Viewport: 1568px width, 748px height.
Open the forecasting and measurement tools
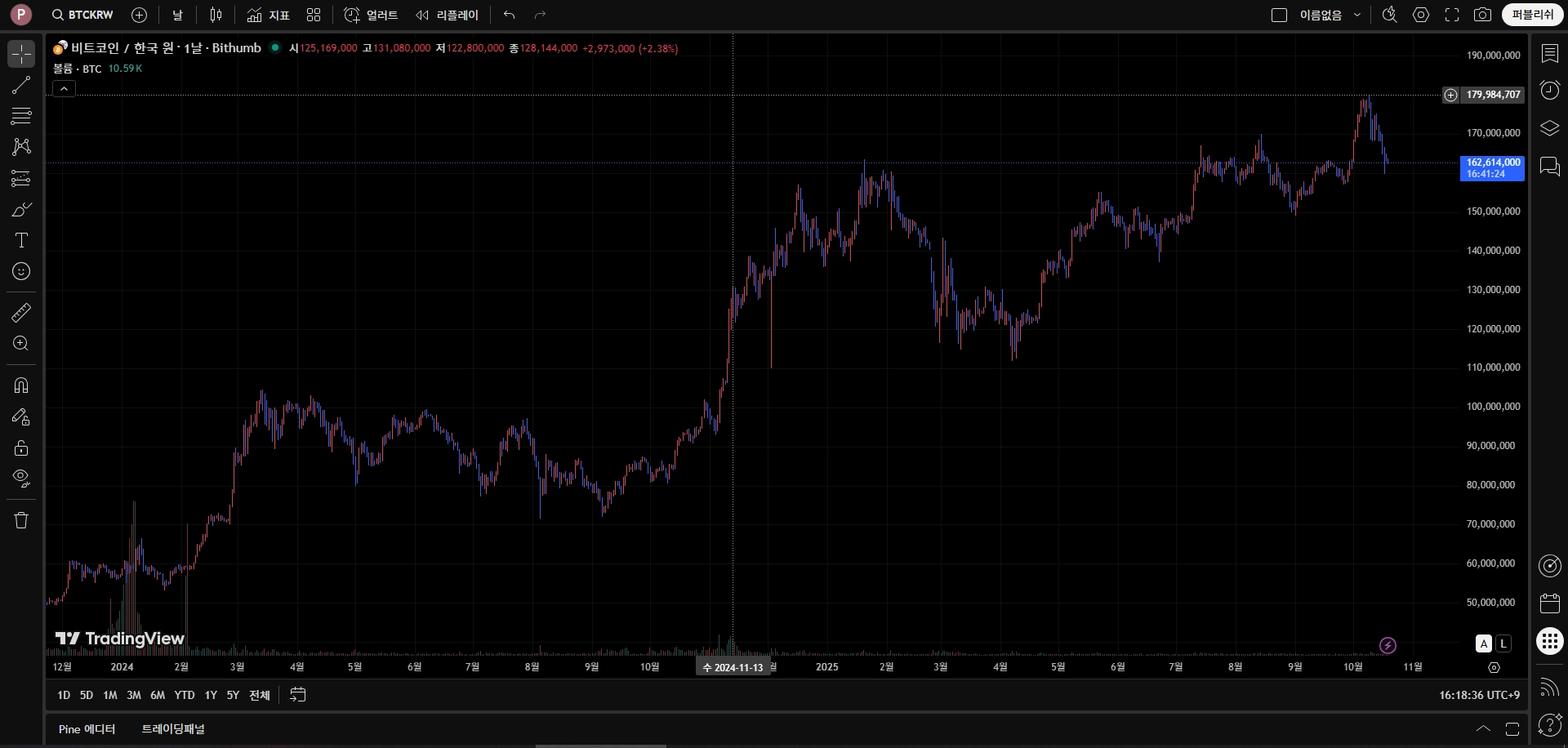21,178
